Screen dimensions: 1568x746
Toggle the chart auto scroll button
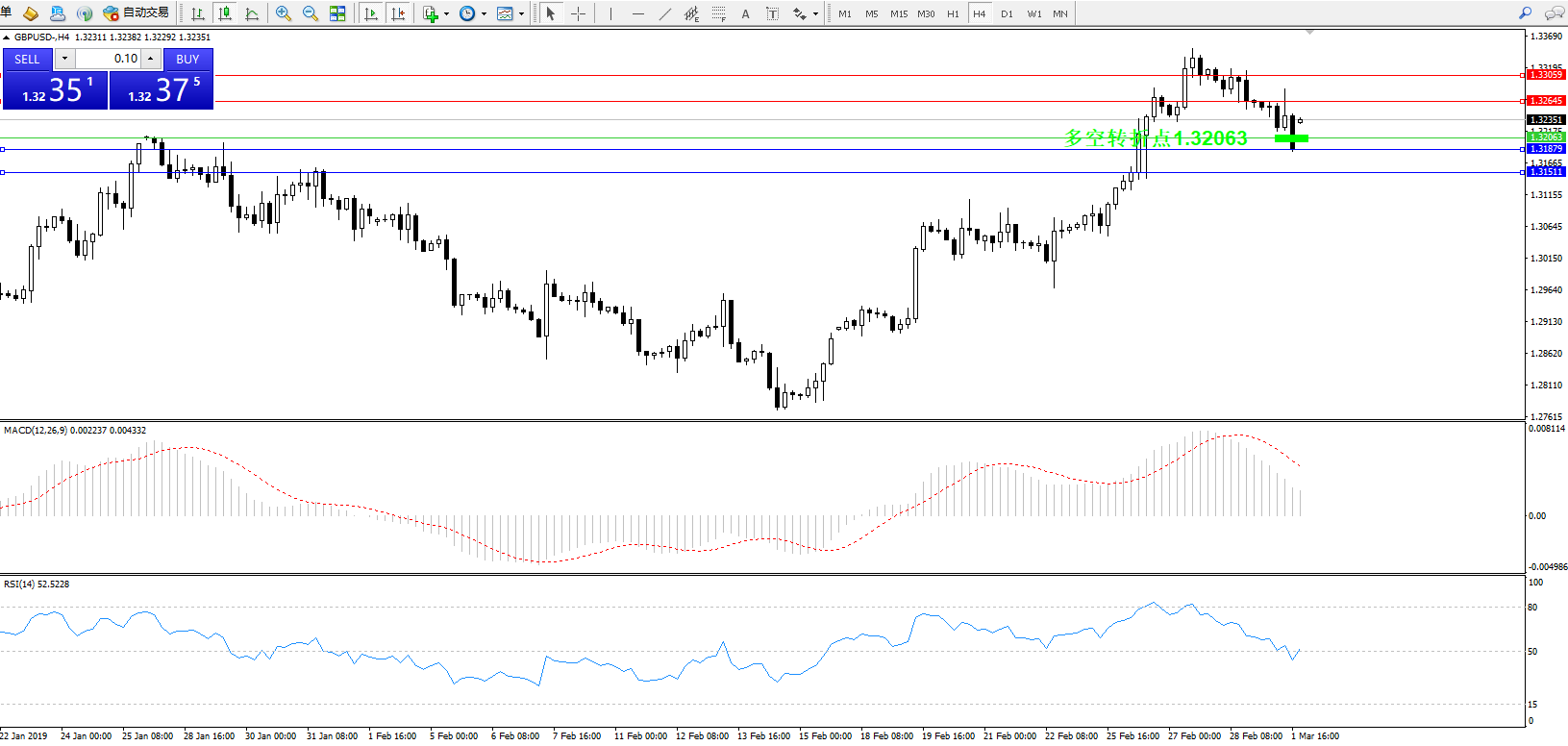371,13
